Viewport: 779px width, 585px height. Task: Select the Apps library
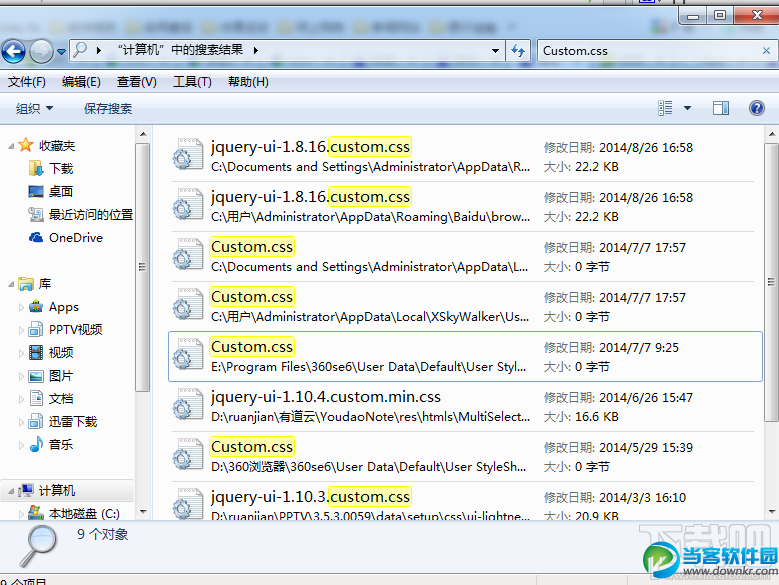click(x=54, y=307)
